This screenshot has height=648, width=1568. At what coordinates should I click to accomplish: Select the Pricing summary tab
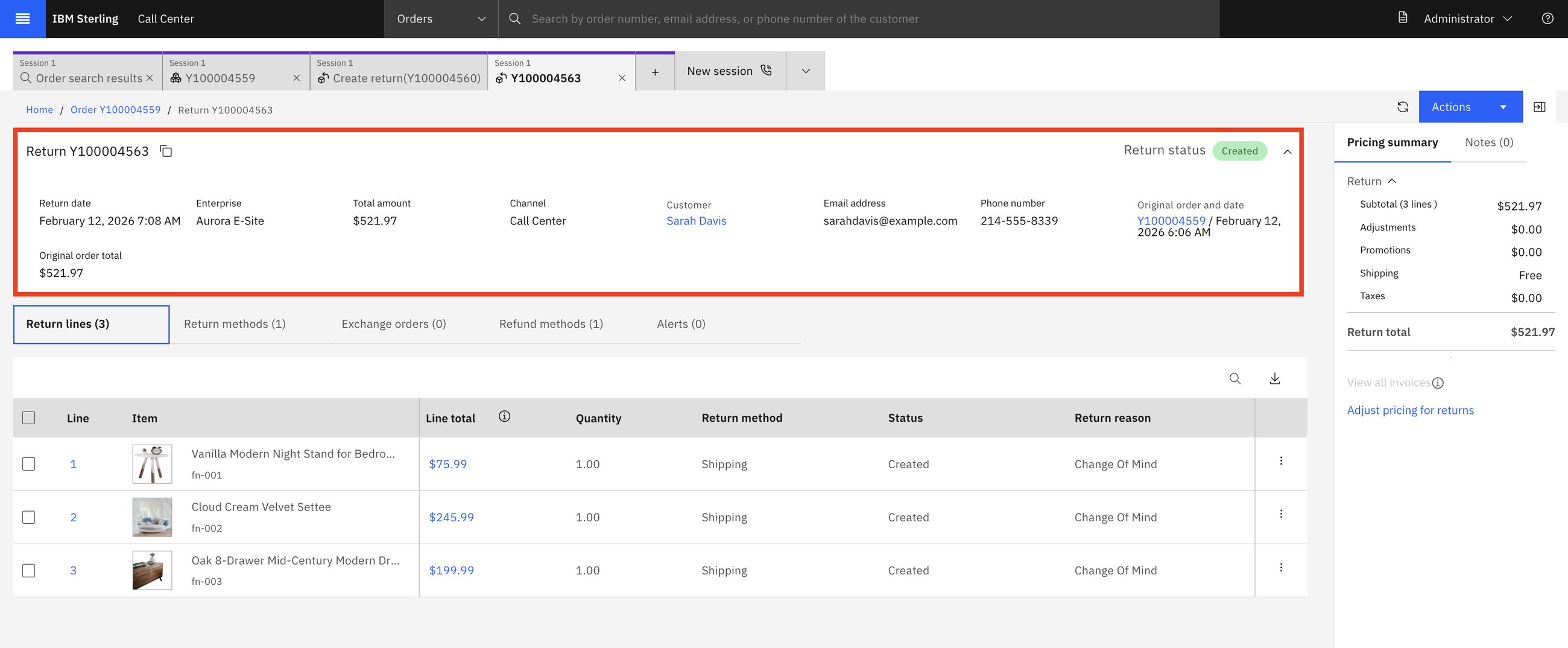1392,142
